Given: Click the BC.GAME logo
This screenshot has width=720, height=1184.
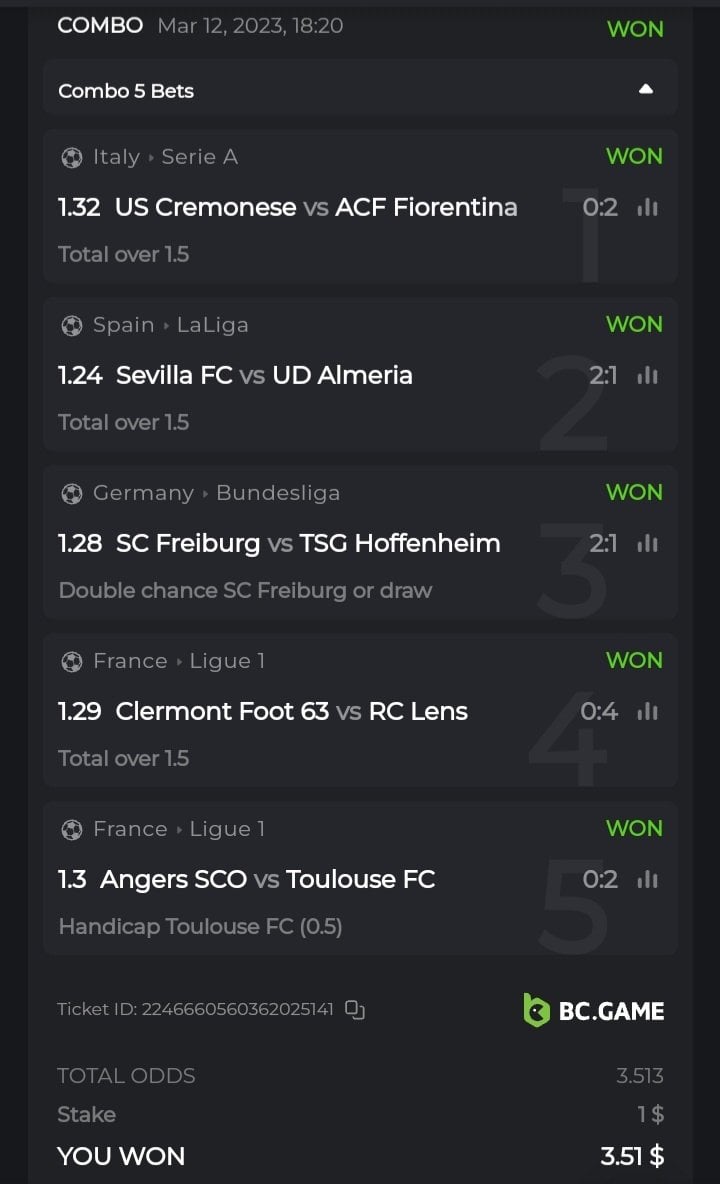Looking at the screenshot, I should point(594,1010).
